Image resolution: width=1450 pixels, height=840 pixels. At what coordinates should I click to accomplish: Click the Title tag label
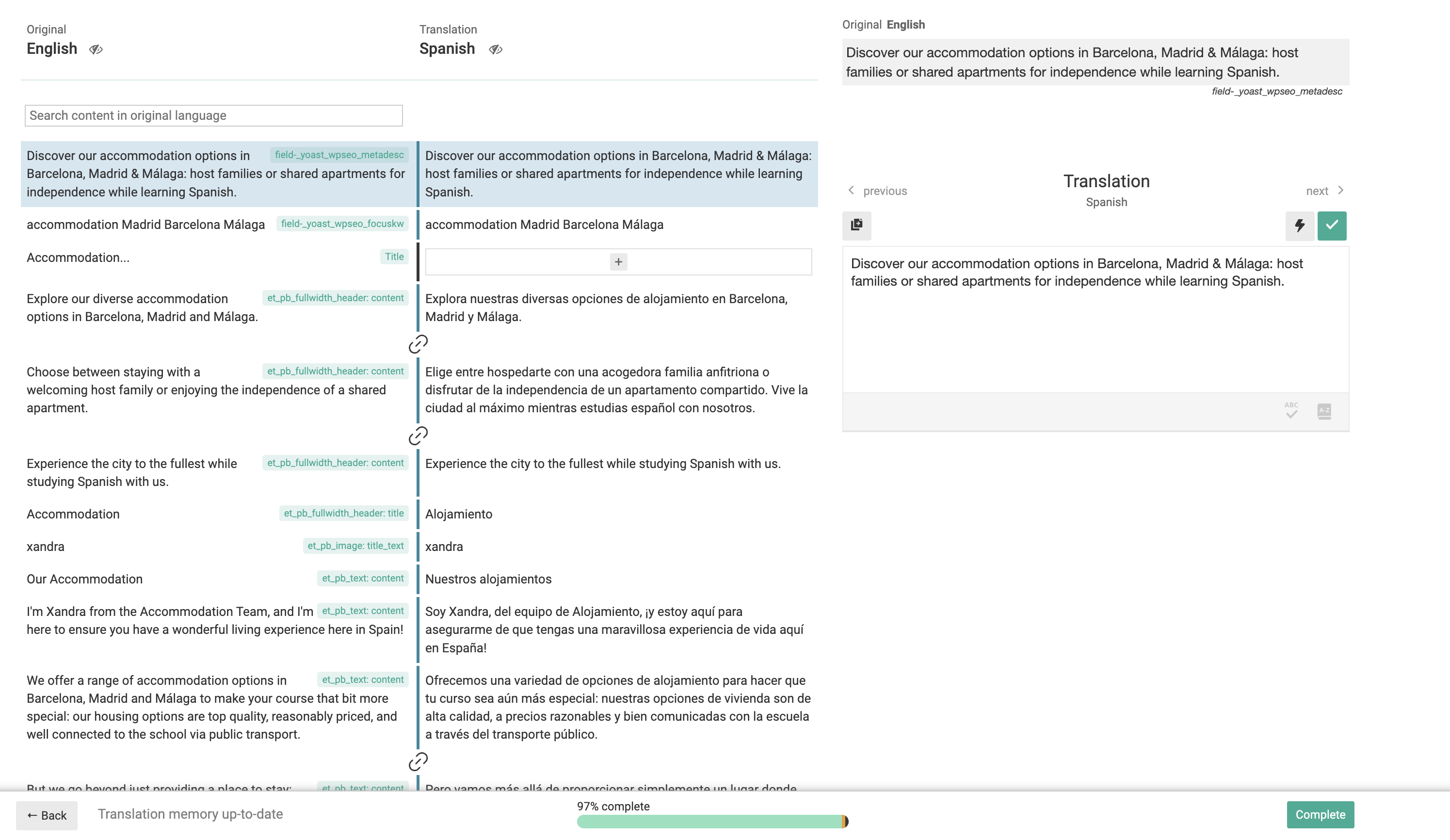[394, 257]
